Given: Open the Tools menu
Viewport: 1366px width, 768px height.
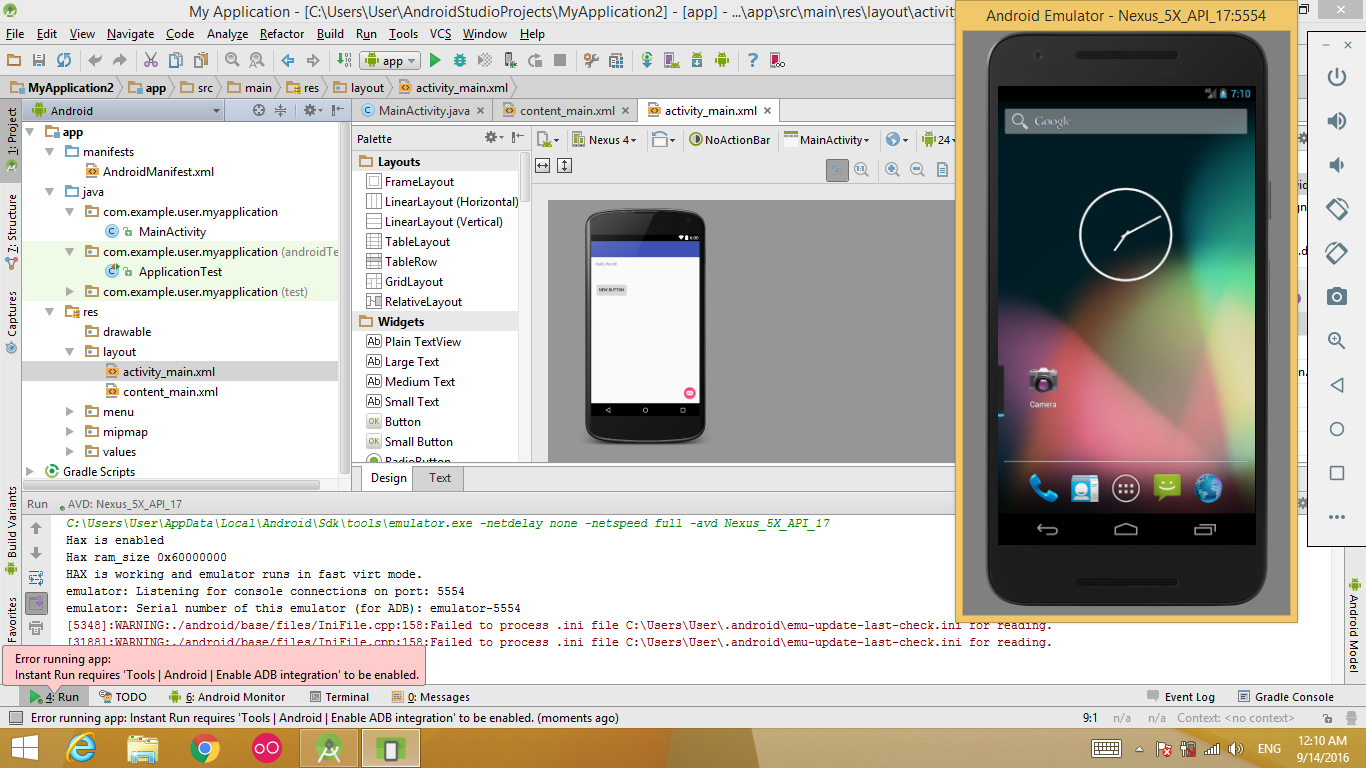Looking at the screenshot, I should tap(403, 34).
